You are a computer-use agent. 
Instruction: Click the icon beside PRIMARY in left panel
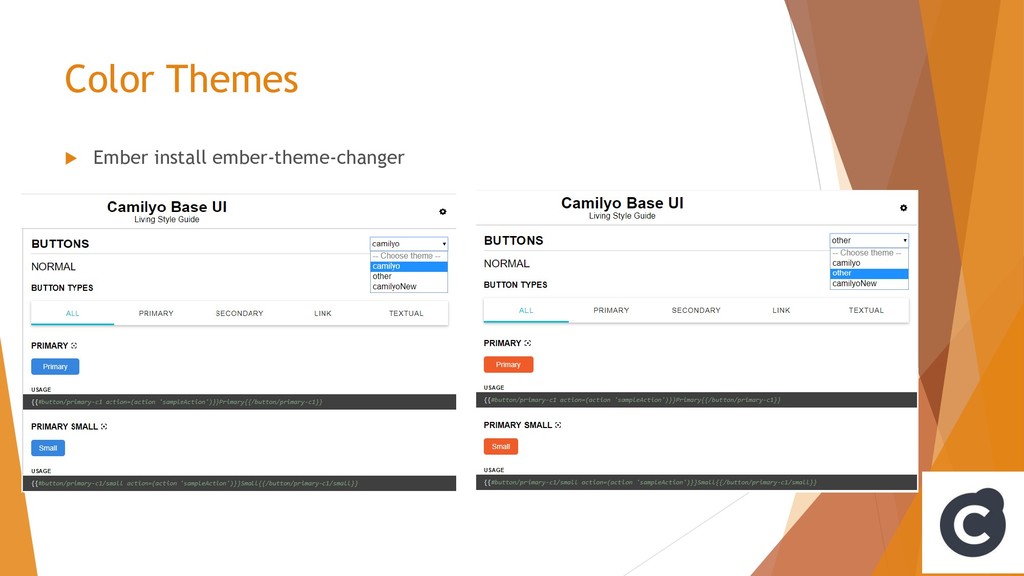tap(74, 345)
